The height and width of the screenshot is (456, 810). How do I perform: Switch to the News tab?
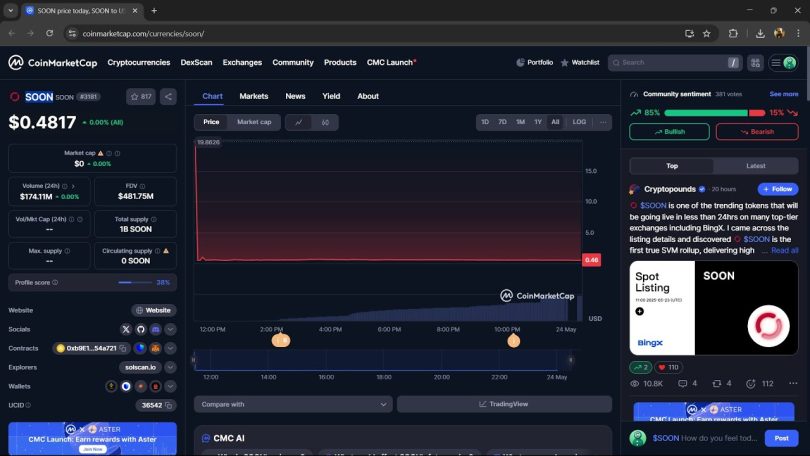295,97
